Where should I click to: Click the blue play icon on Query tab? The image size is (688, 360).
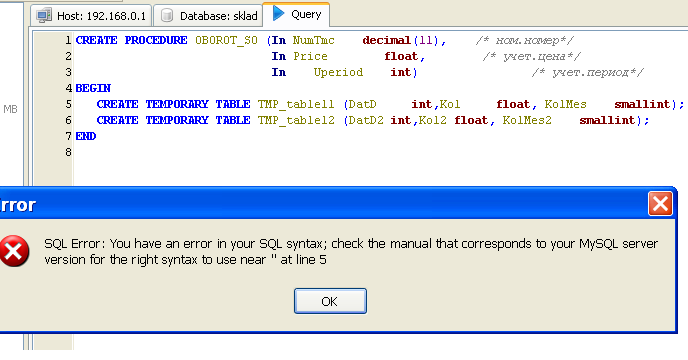[278, 13]
